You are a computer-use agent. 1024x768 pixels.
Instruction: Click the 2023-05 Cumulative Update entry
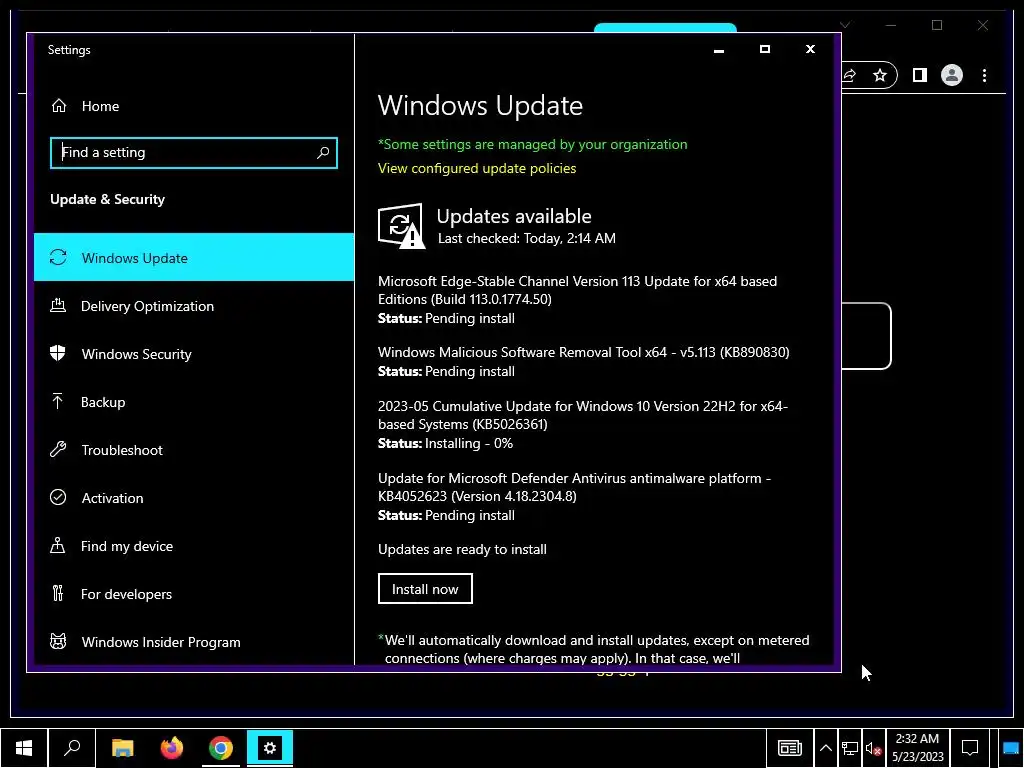[583, 424]
